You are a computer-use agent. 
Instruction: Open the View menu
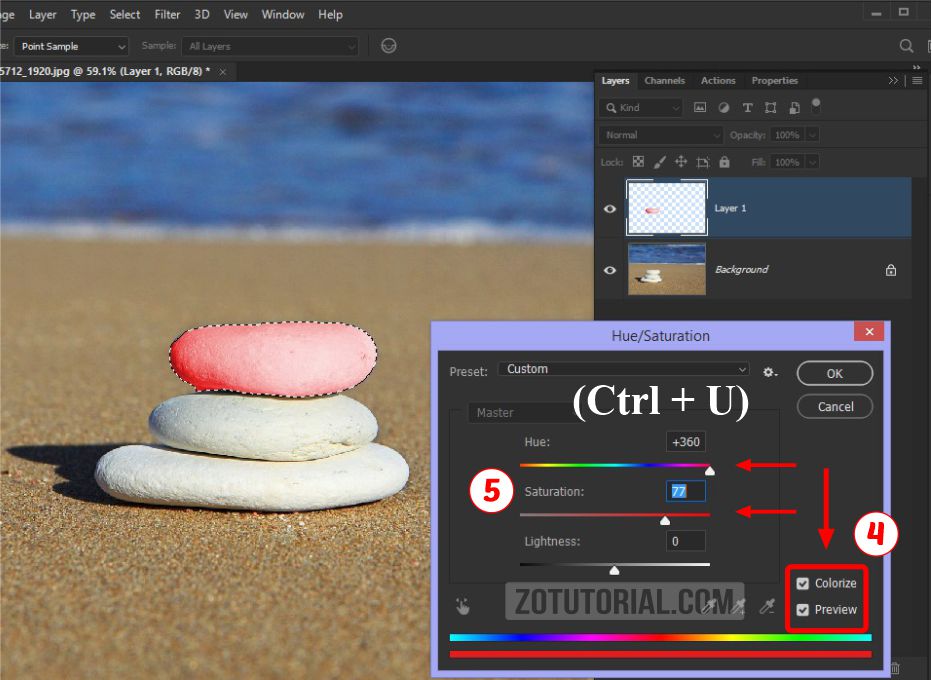pyautogui.click(x=235, y=15)
